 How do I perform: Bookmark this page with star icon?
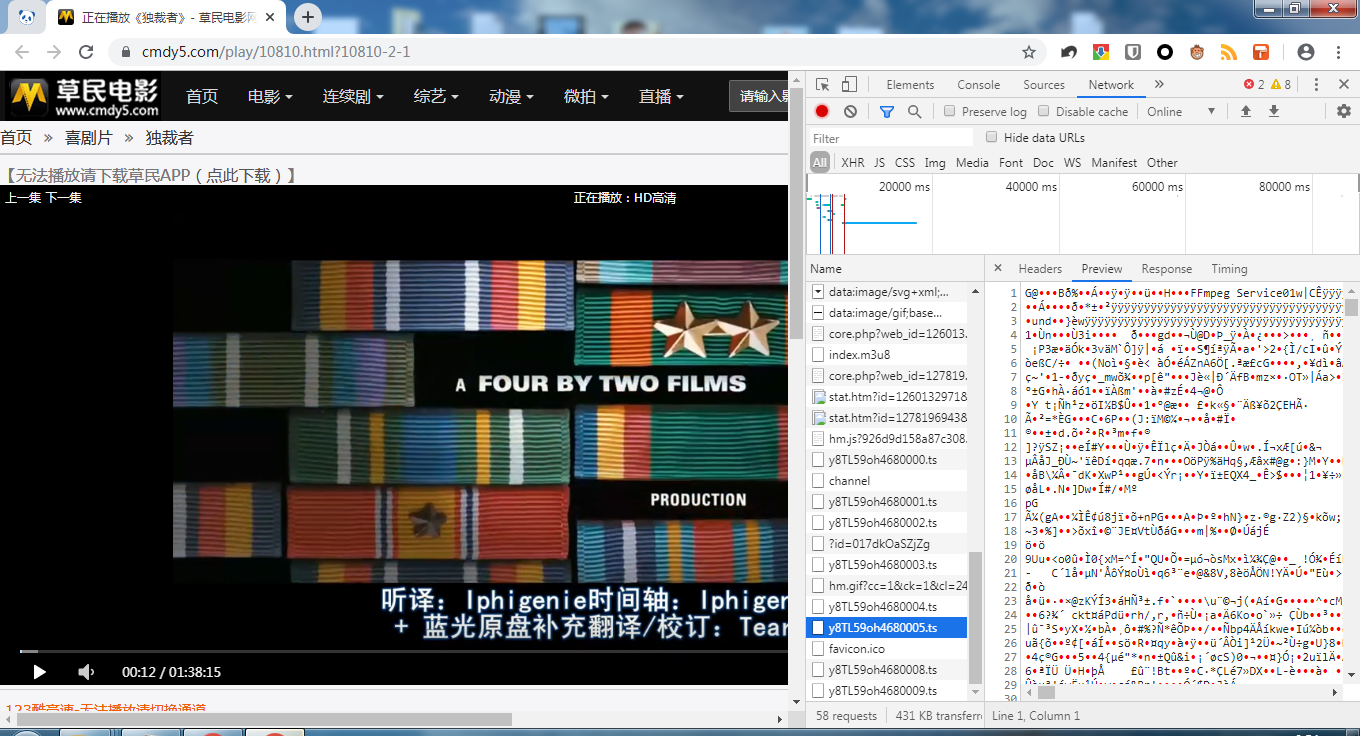coord(1029,52)
